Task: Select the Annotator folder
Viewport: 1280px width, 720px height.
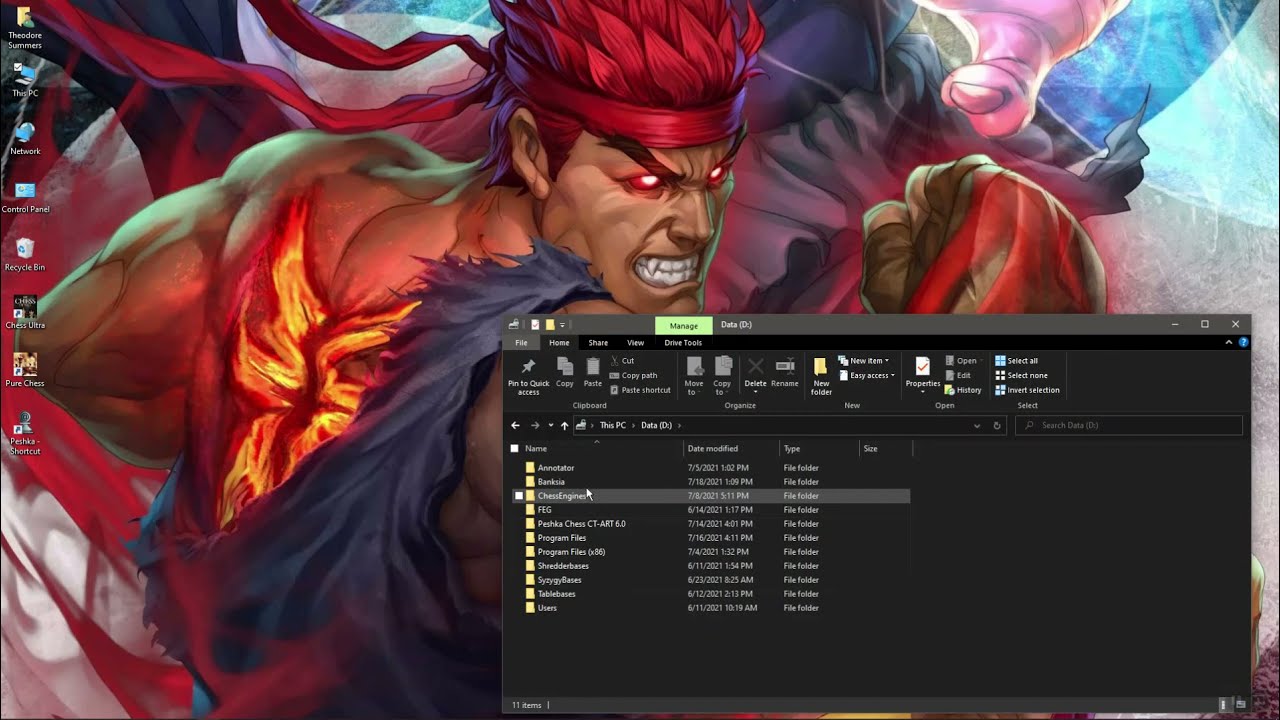Action: pyautogui.click(x=556, y=468)
